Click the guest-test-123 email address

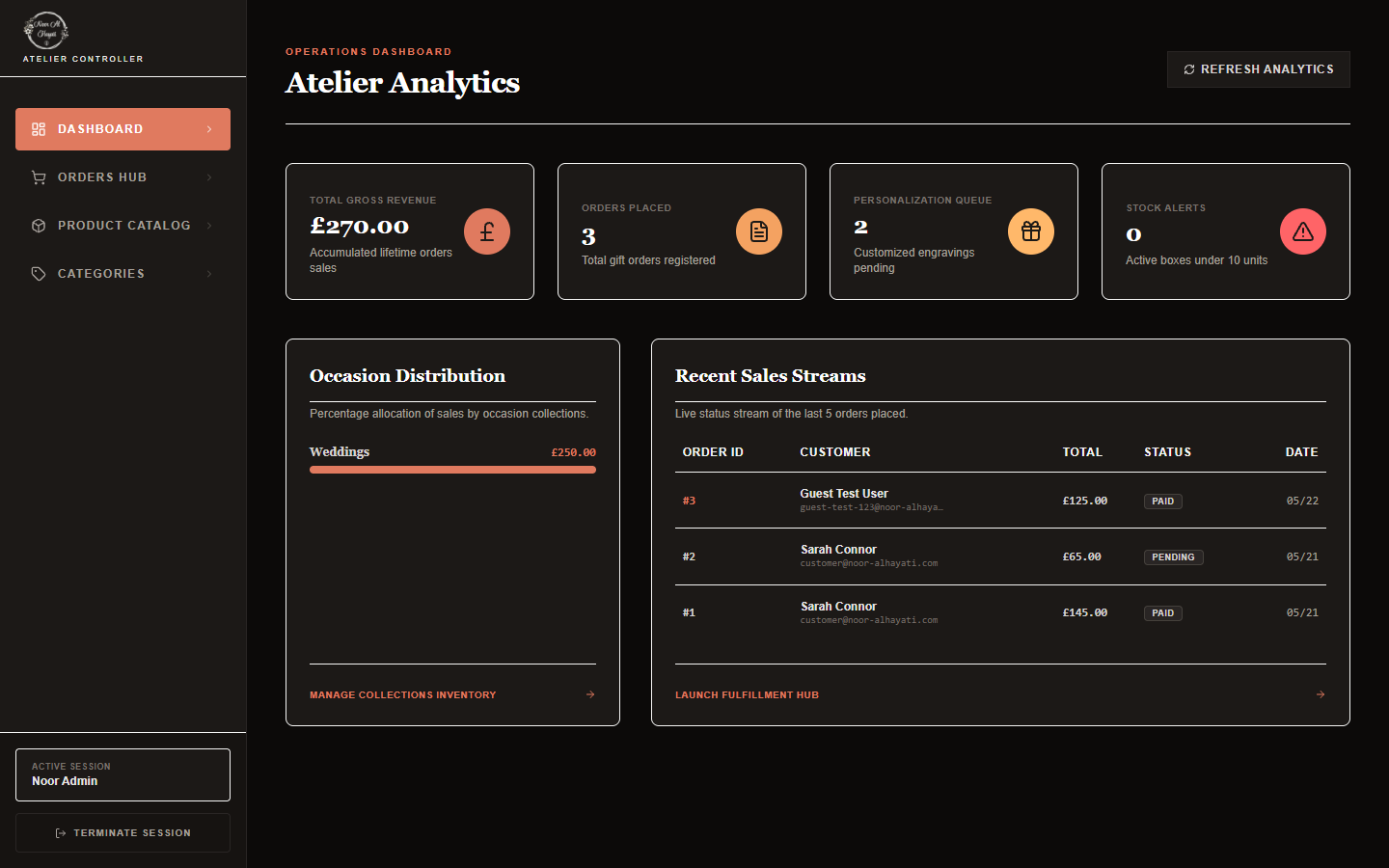(x=872, y=507)
